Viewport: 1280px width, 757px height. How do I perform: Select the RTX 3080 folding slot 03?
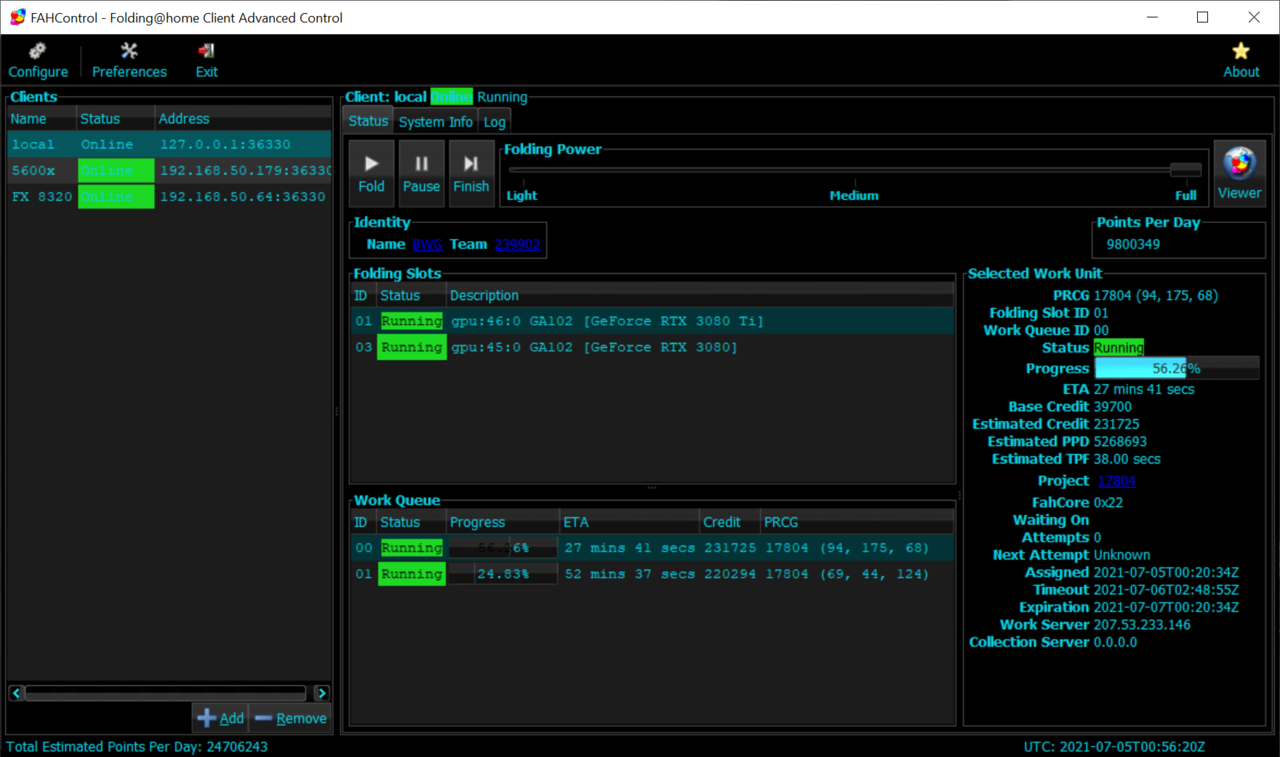[650, 347]
